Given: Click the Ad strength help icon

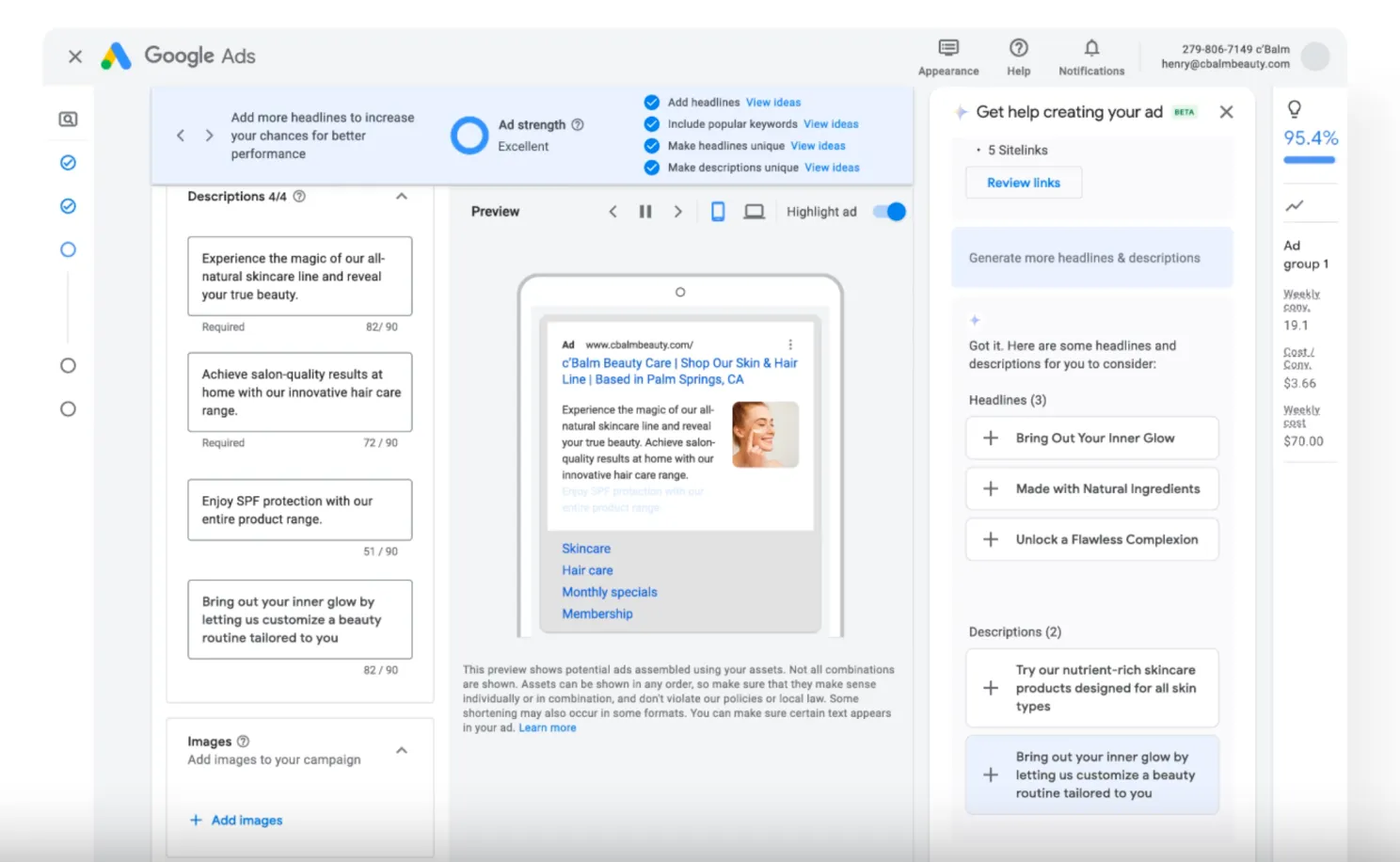Looking at the screenshot, I should click(578, 124).
